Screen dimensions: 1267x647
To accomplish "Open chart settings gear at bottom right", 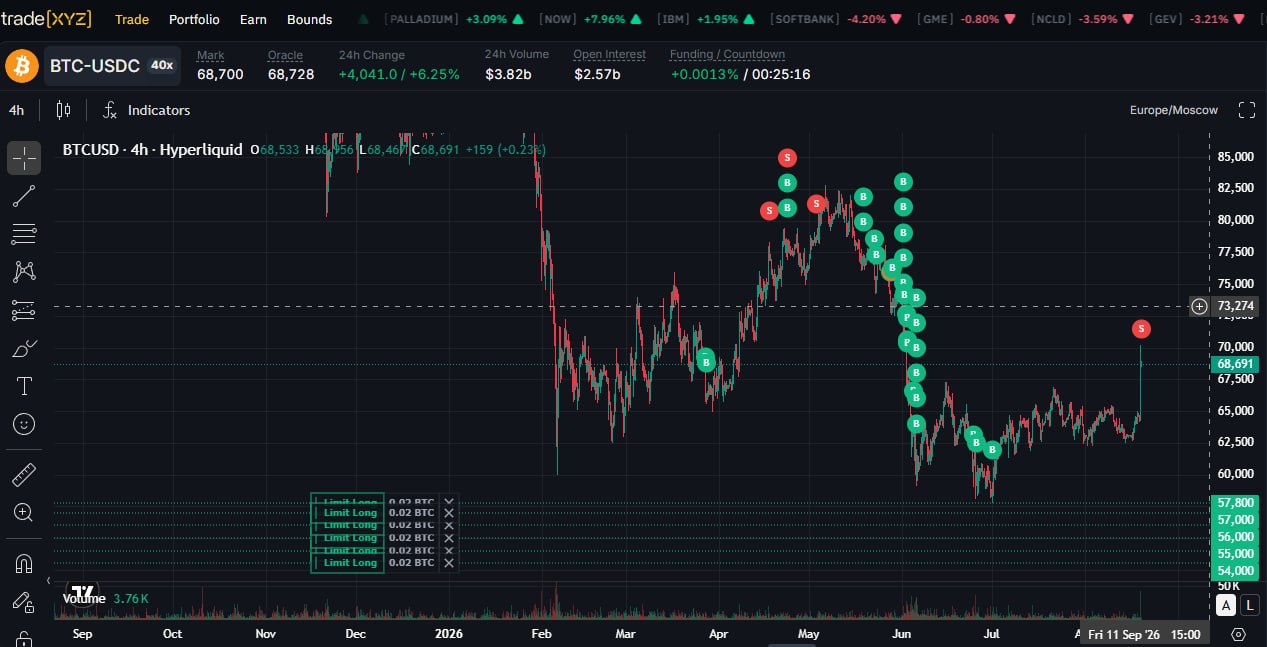I will click(x=1239, y=634).
